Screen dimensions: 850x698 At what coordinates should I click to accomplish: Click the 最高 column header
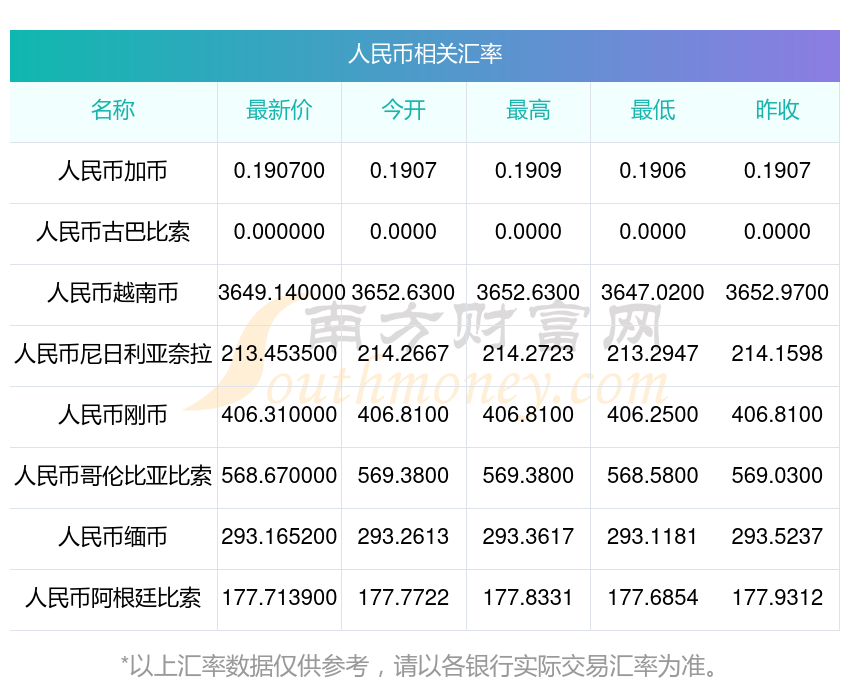pyautogui.click(x=528, y=110)
